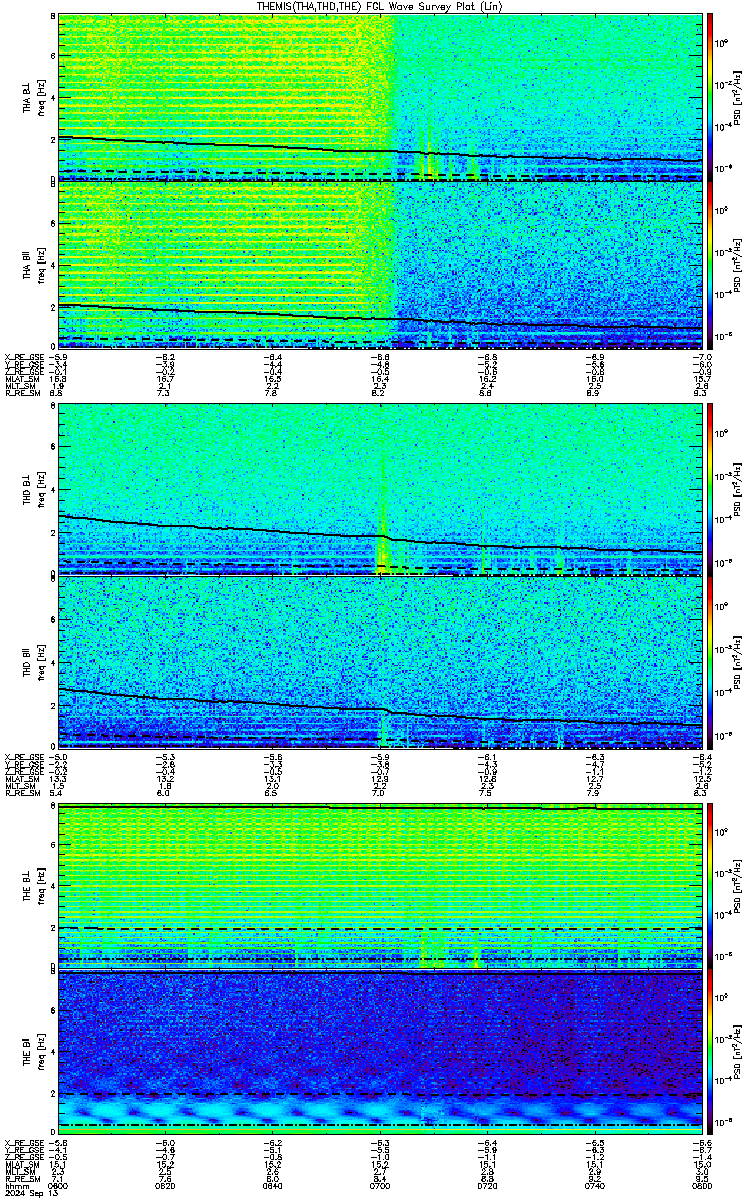Click the 0640 time tick label
750x1200 pixels.
point(272,1187)
